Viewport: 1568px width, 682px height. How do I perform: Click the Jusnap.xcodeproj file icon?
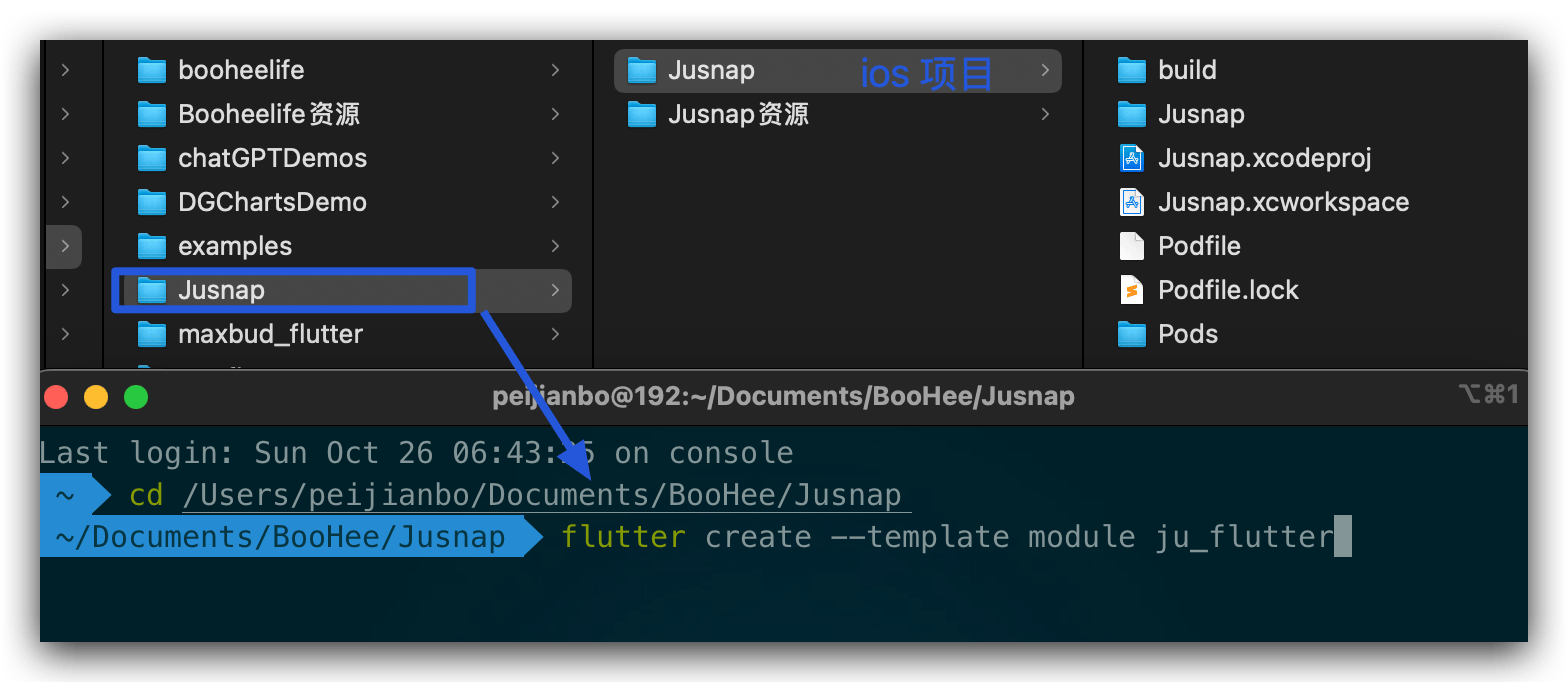(x=1131, y=158)
